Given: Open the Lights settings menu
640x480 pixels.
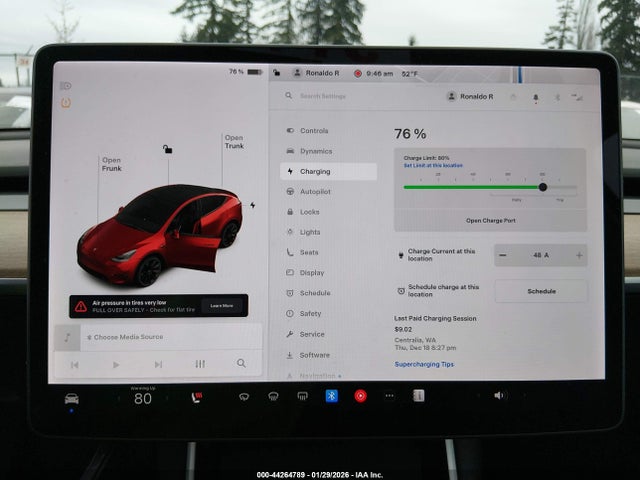Looking at the screenshot, I should point(304,232).
